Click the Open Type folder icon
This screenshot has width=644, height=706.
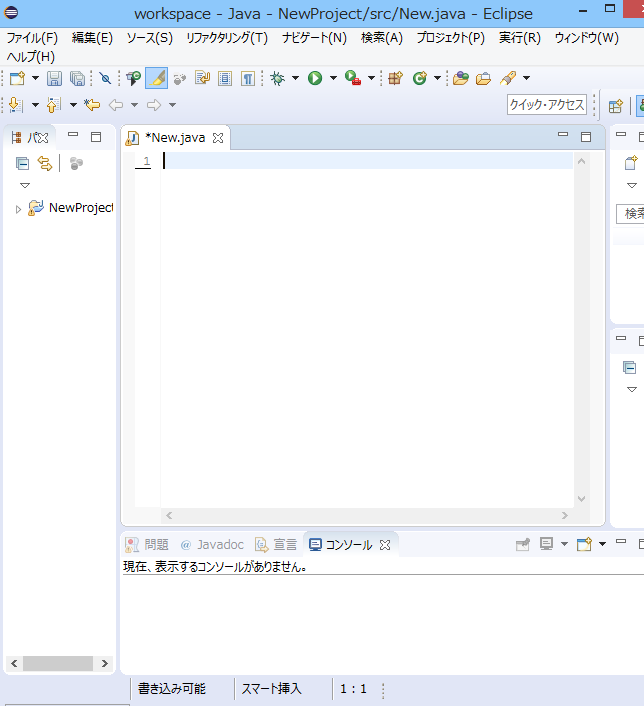(460, 78)
